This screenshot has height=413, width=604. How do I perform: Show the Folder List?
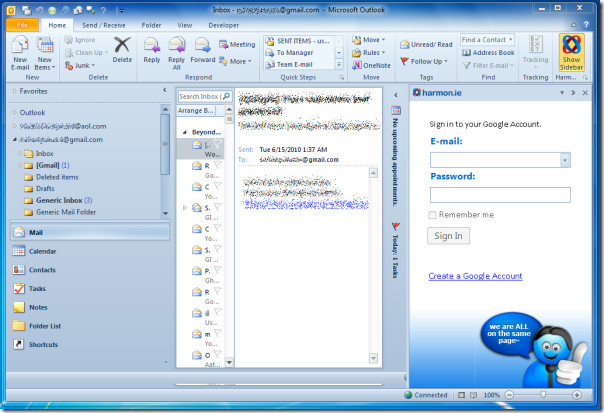(89, 326)
